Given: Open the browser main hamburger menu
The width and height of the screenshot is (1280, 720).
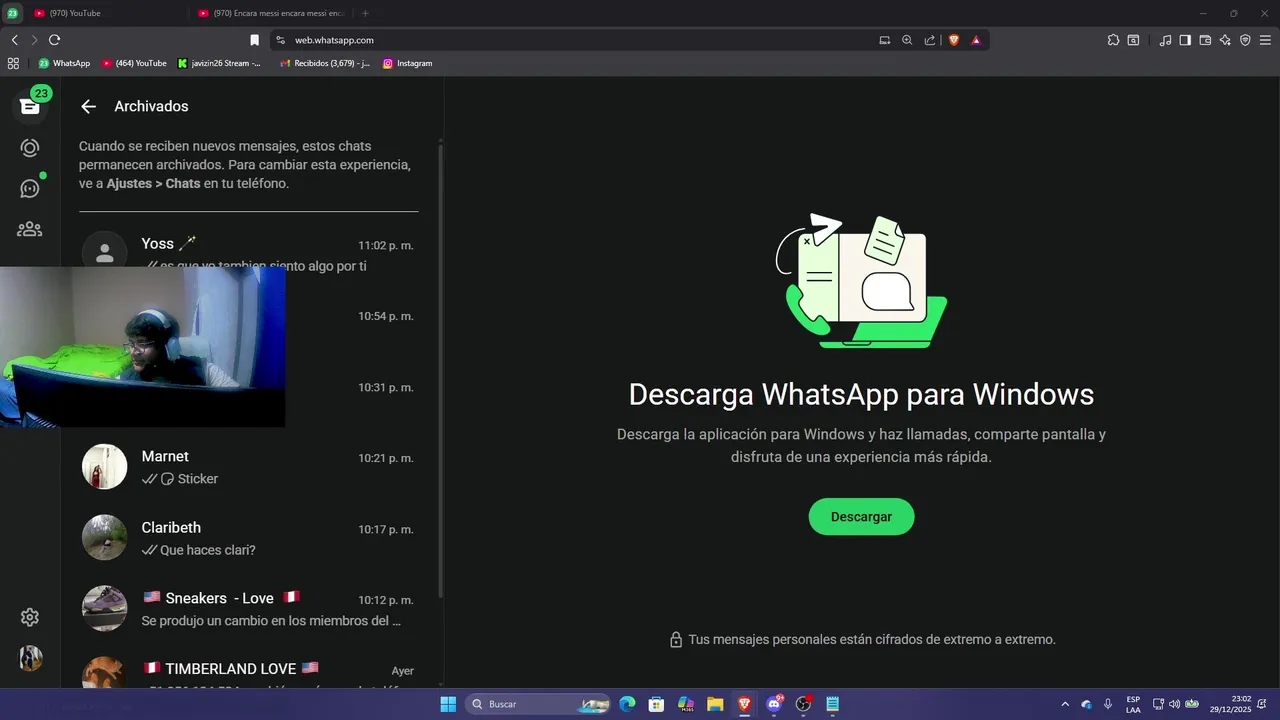Looking at the screenshot, I should (1266, 40).
